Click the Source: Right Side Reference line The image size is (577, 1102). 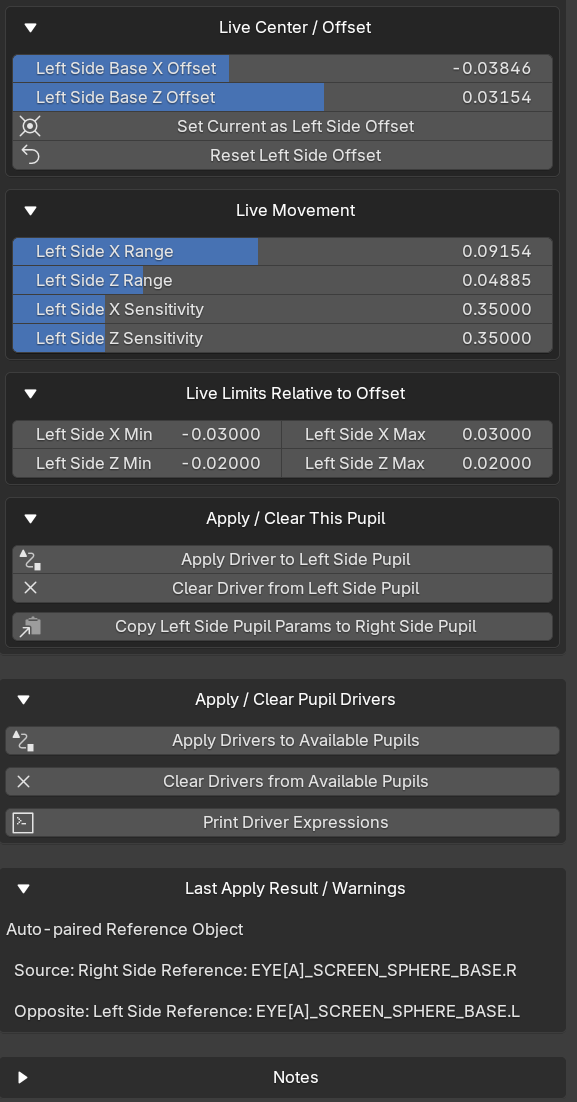point(266,971)
